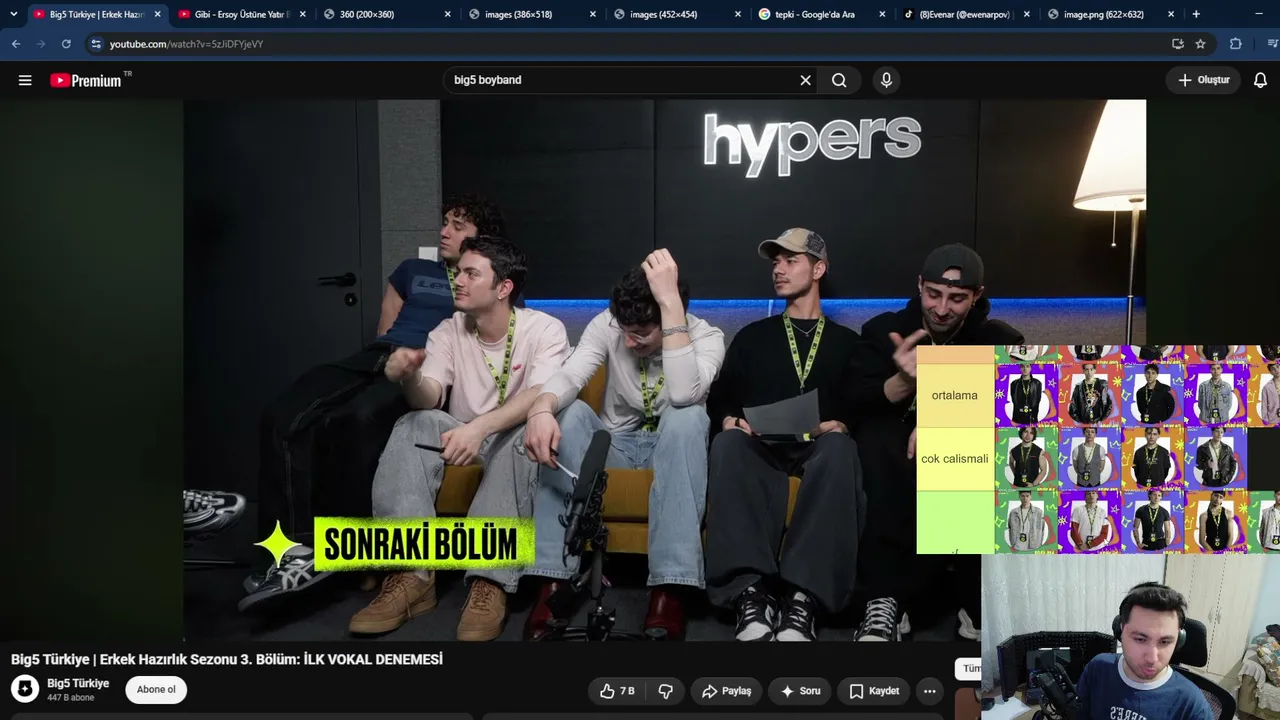Open the Soru ask button
Viewport: 1280px width, 720px height.
coord(800,691)
